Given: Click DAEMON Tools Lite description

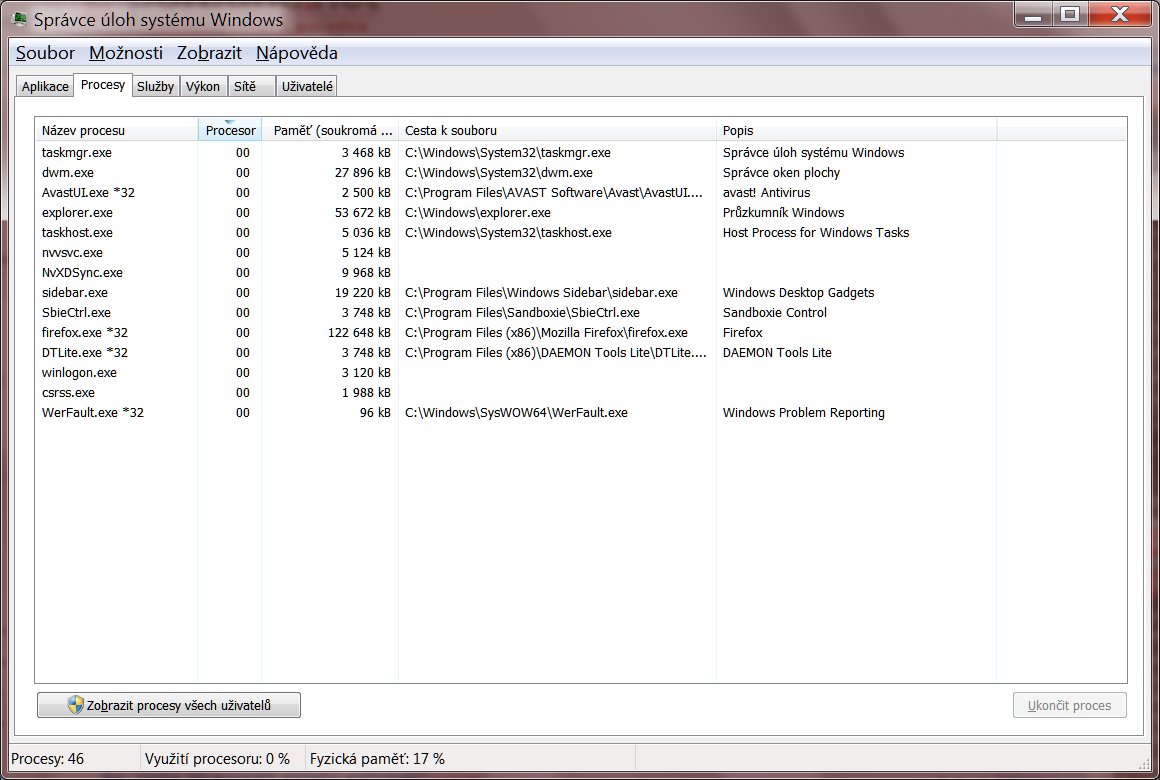Looking at the screenshot, I should click(777, 352).
